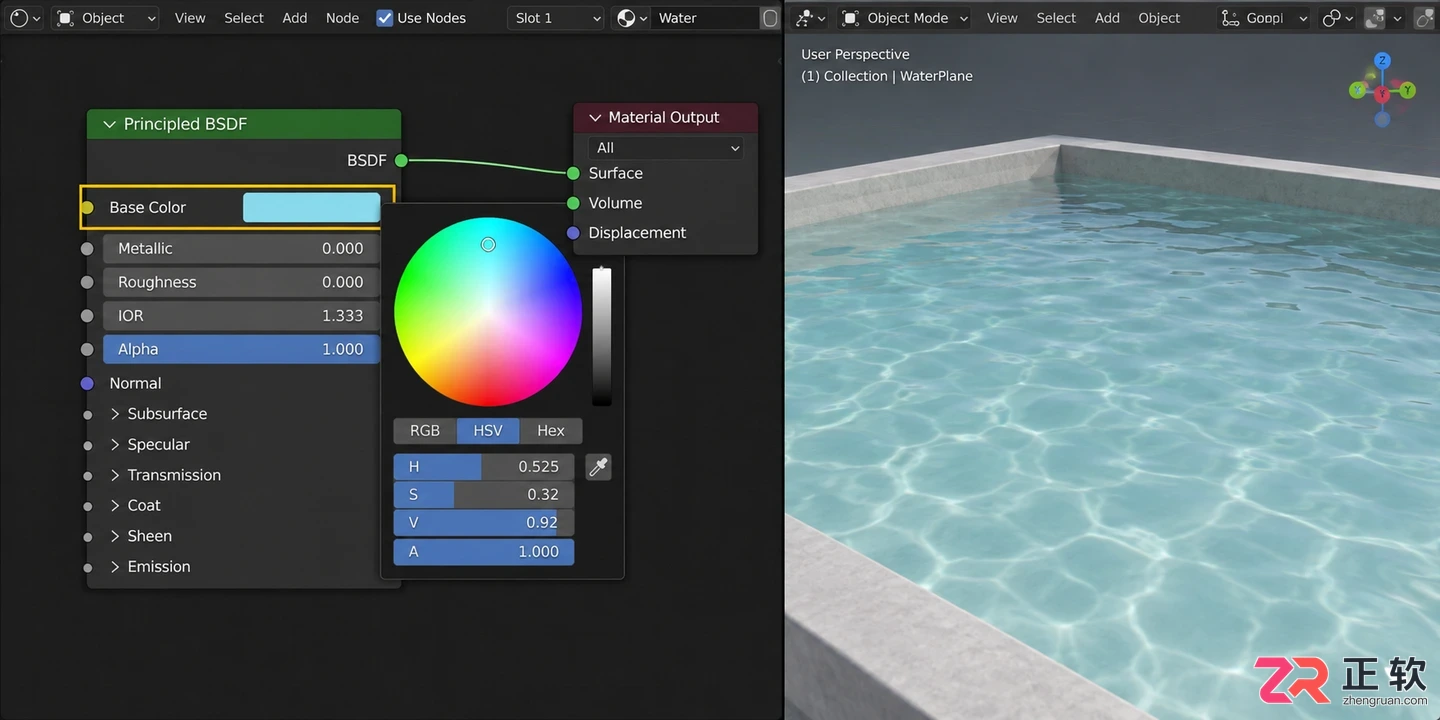Viewport: 1440px width, 720px height.
Task: Click the Normal input socket
Action: [x=87, y=383]
